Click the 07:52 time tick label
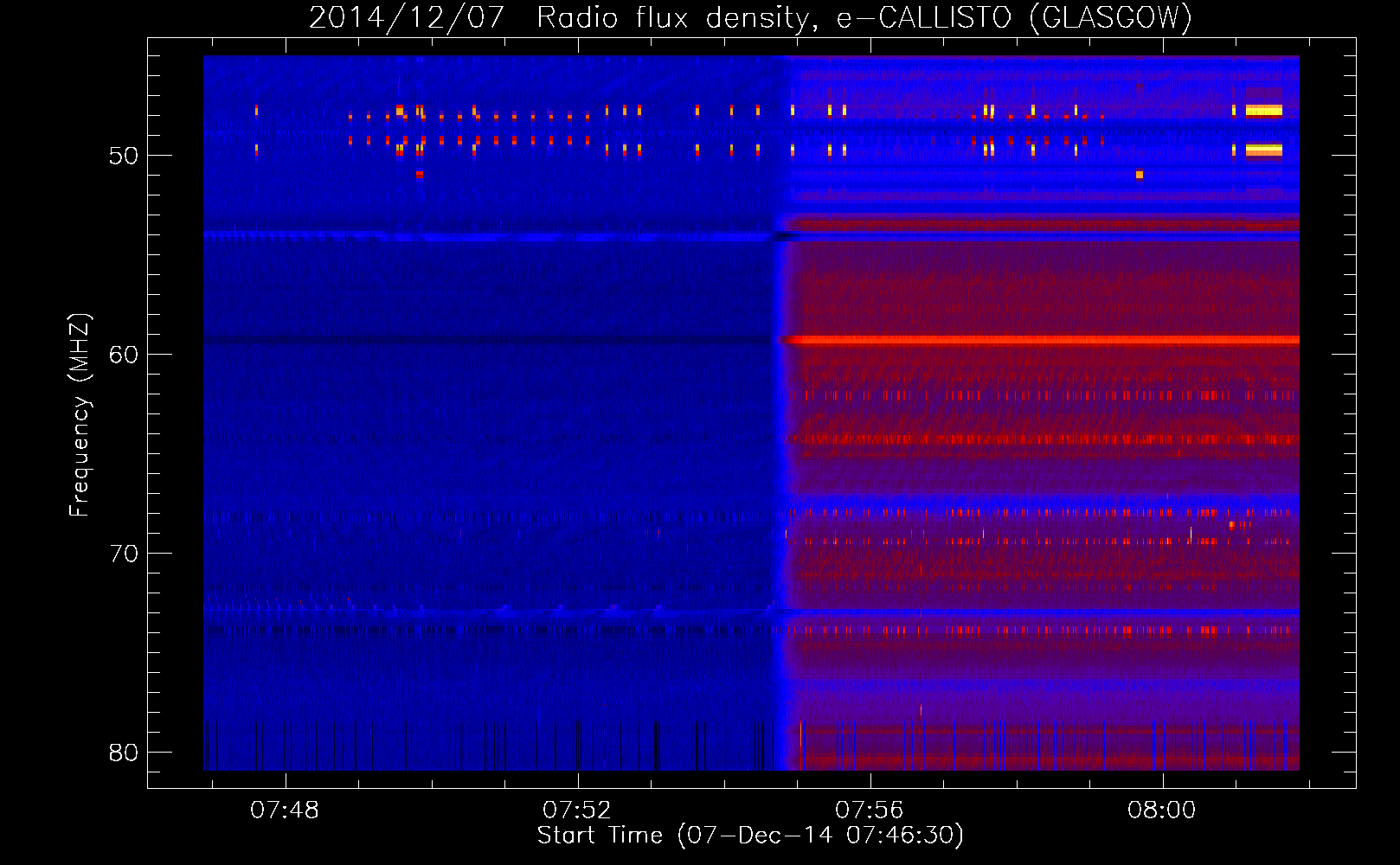The width and height of the screenshot is (1400, 865). point(576,810)
